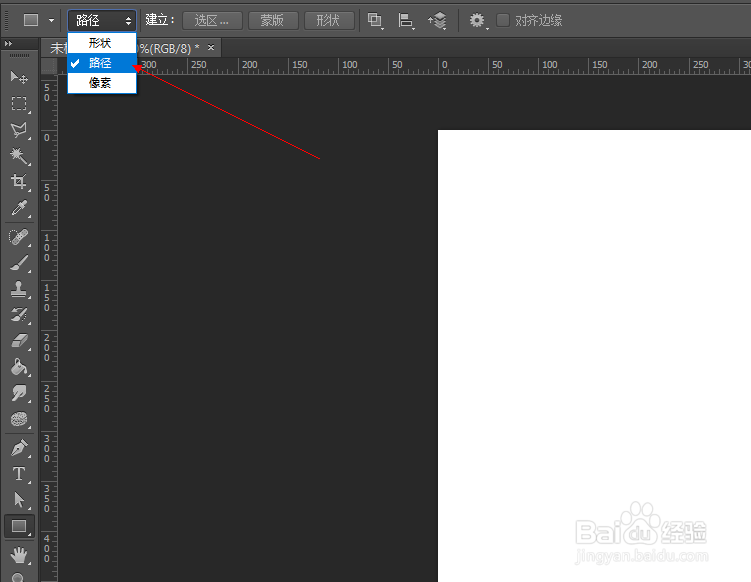Choose 像素 from mode dropdown list
The image size is (751, 582).
[102, 83]
